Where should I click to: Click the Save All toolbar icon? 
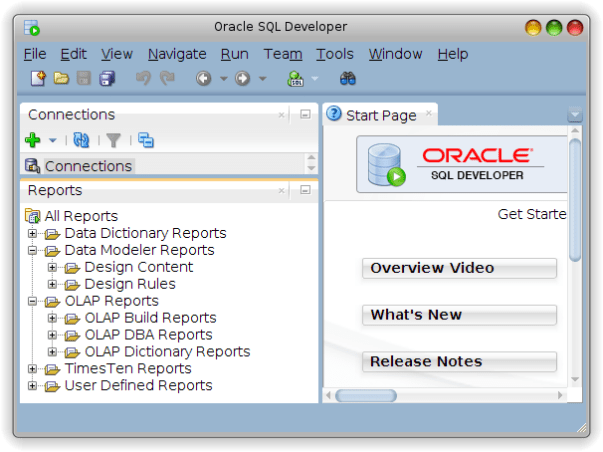[107, 78]
